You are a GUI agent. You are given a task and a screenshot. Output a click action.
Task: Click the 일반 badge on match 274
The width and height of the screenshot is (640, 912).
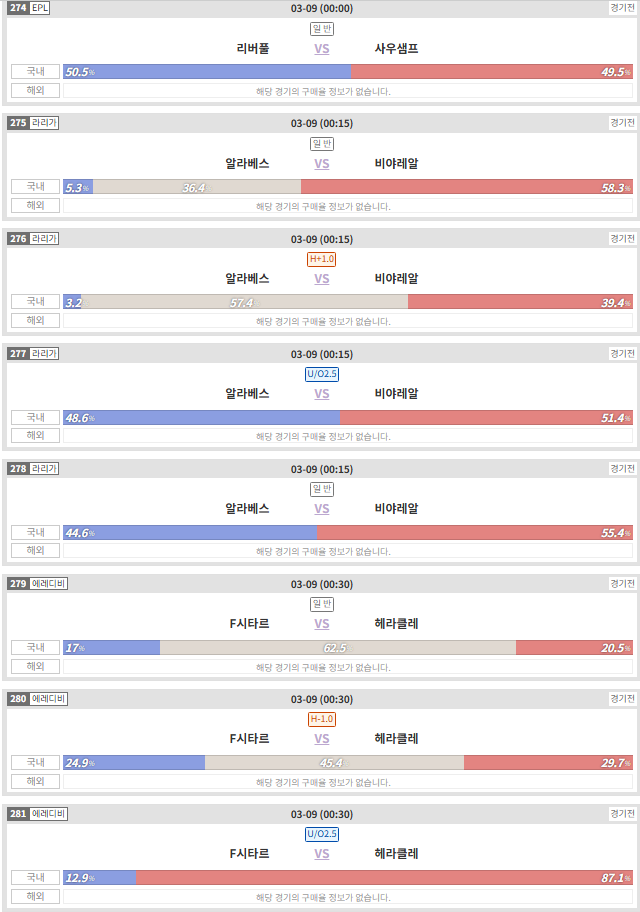pyautogui.click(x=322, y=28)
